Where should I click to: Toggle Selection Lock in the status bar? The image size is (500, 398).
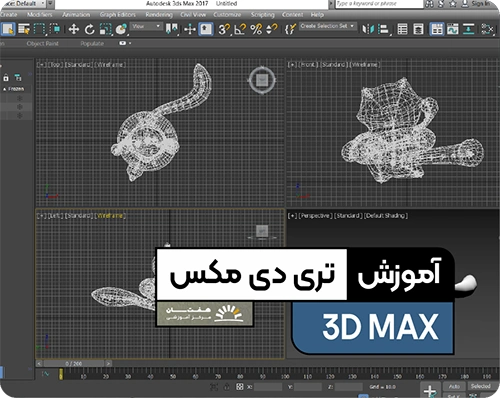click(x=227, y=387)
